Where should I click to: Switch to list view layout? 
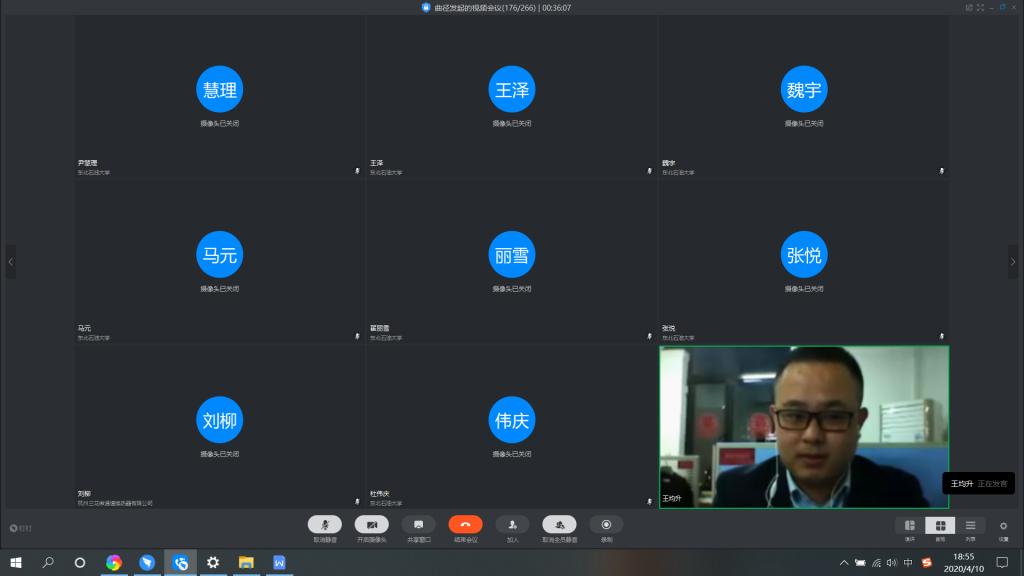pyautogui.click(x=970, y=525)
